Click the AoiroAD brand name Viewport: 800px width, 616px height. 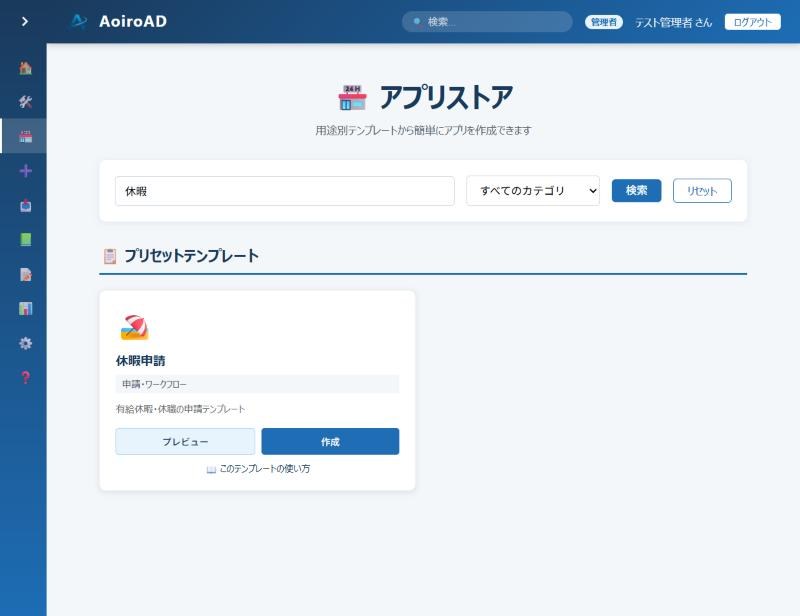point(133,21)
